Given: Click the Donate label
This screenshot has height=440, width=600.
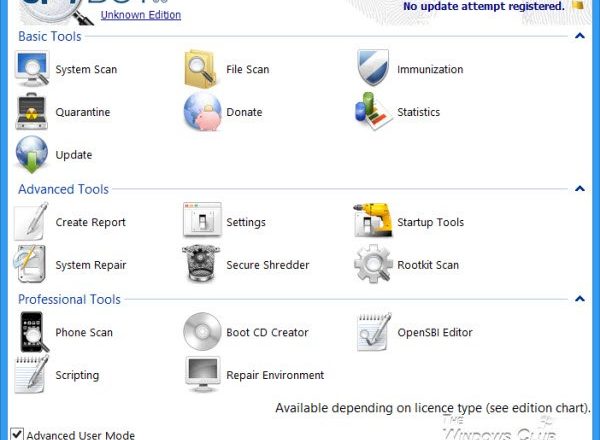Looking at the screenshot, I should [x=244, y=112].
